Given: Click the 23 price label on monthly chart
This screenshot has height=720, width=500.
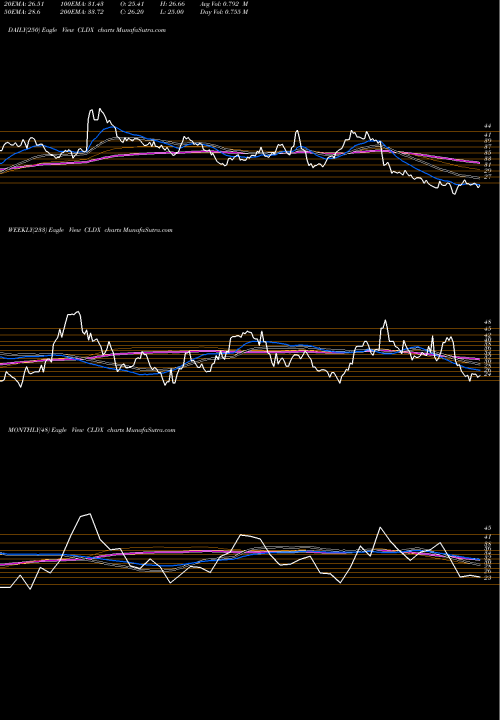Looking at the screenshot, I should point(488,577).
